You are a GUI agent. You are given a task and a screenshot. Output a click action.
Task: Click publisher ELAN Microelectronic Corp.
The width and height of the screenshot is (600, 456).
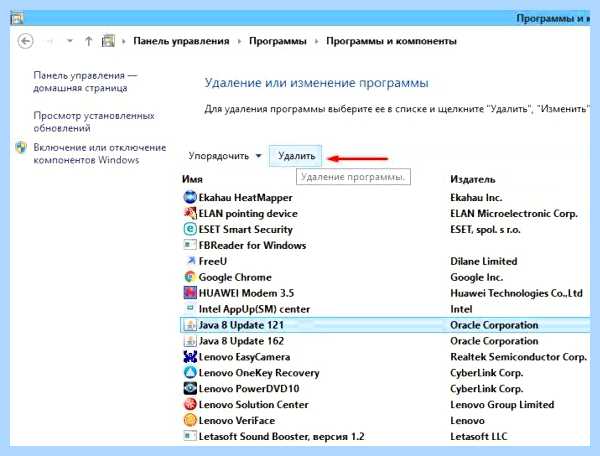pyautogui.click(x=514, y=213)
